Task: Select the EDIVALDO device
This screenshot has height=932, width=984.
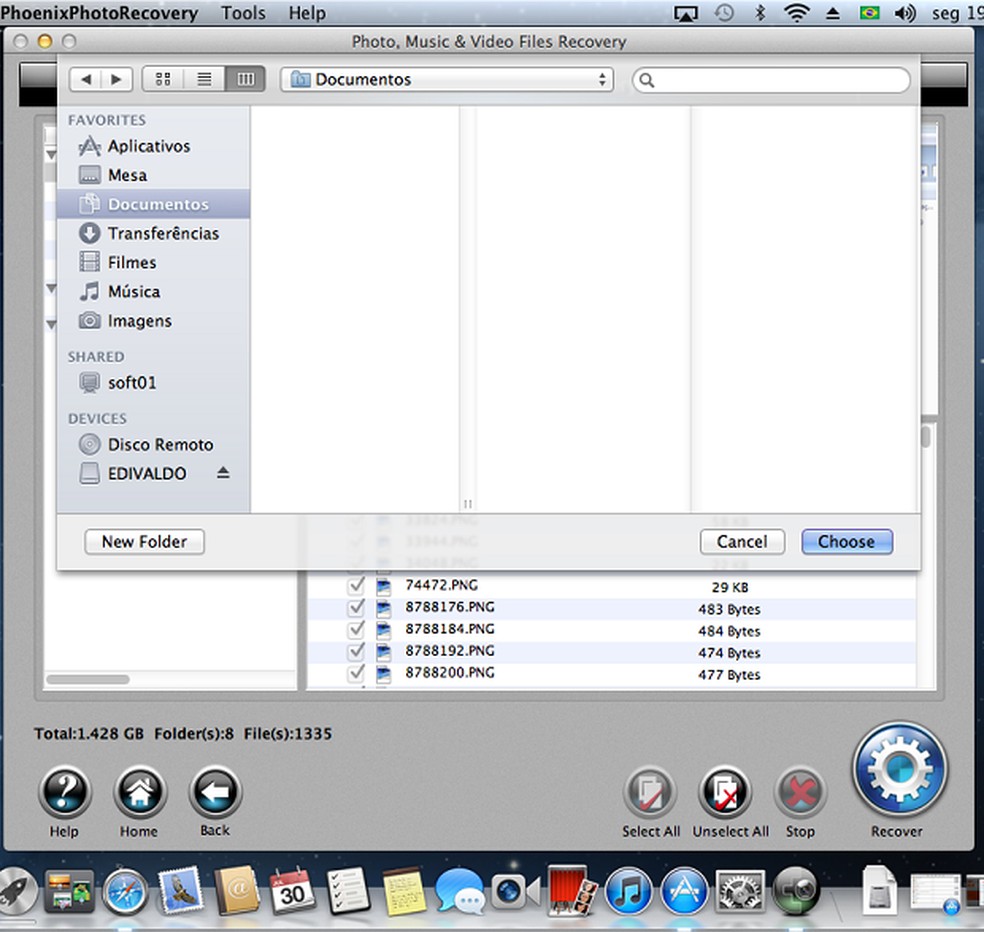Action: click(147, 473)
